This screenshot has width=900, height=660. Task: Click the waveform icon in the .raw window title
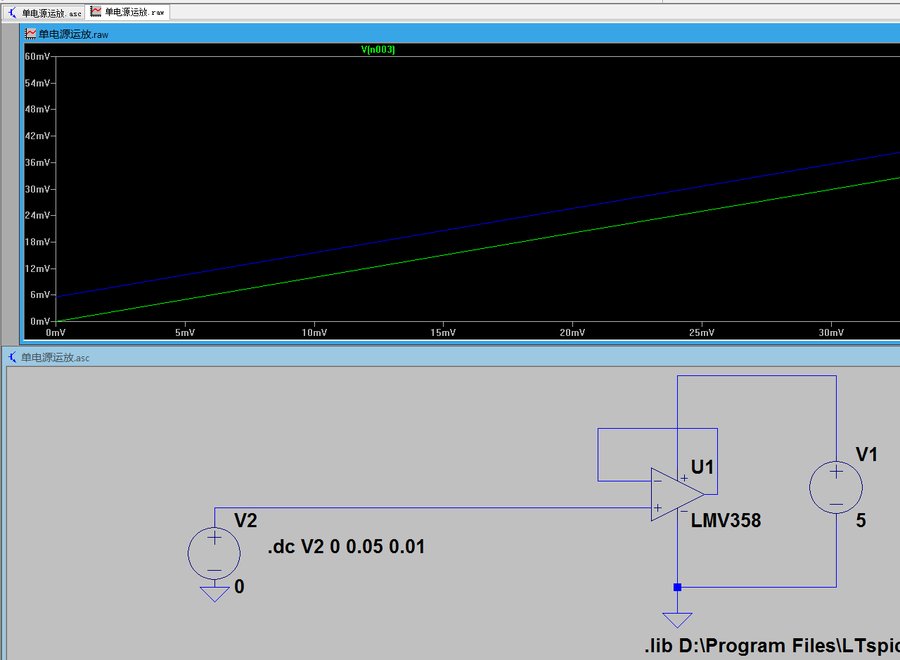[x=31, y=34]
